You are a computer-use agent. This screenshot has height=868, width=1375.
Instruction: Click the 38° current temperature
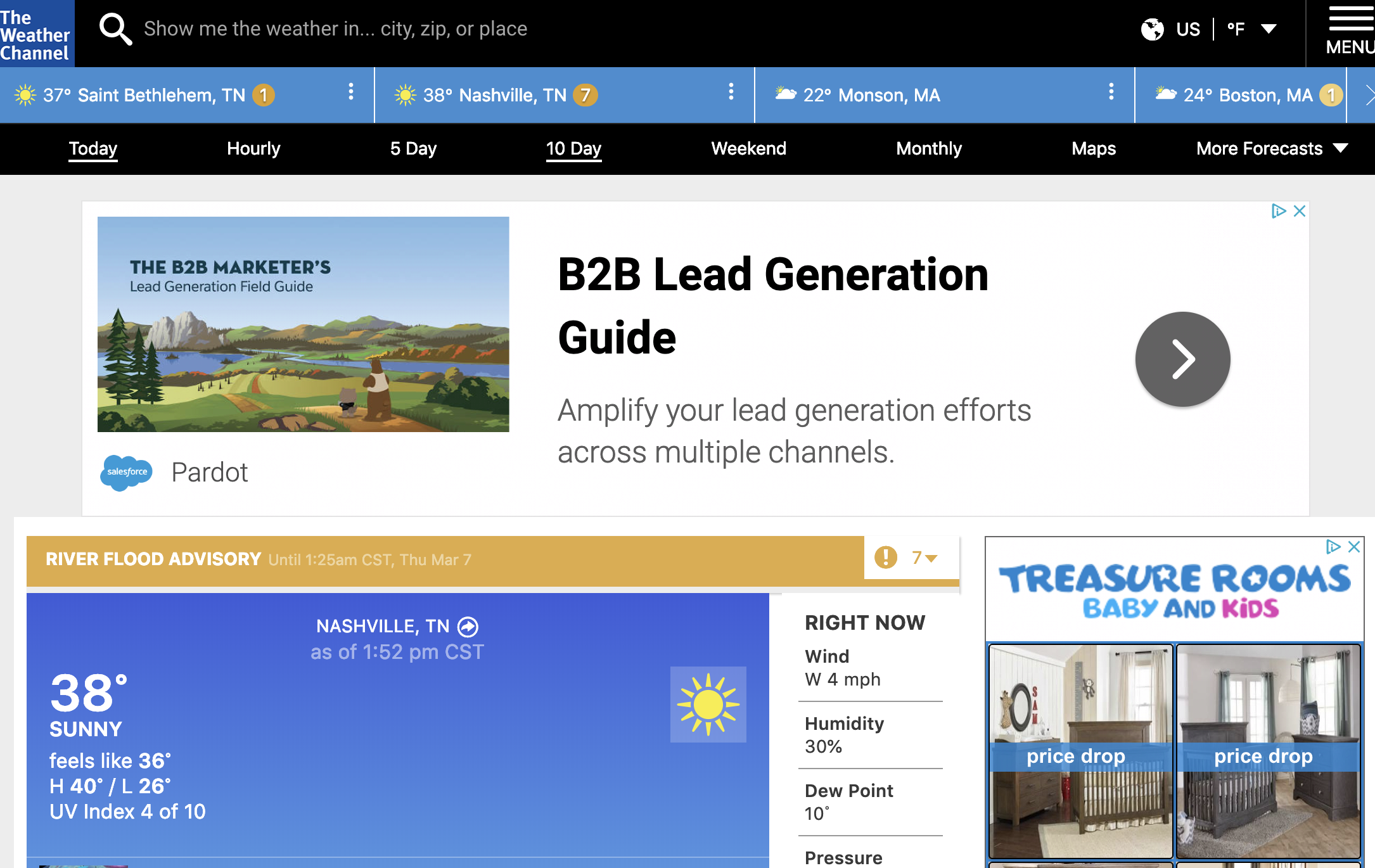coord(89,692)
